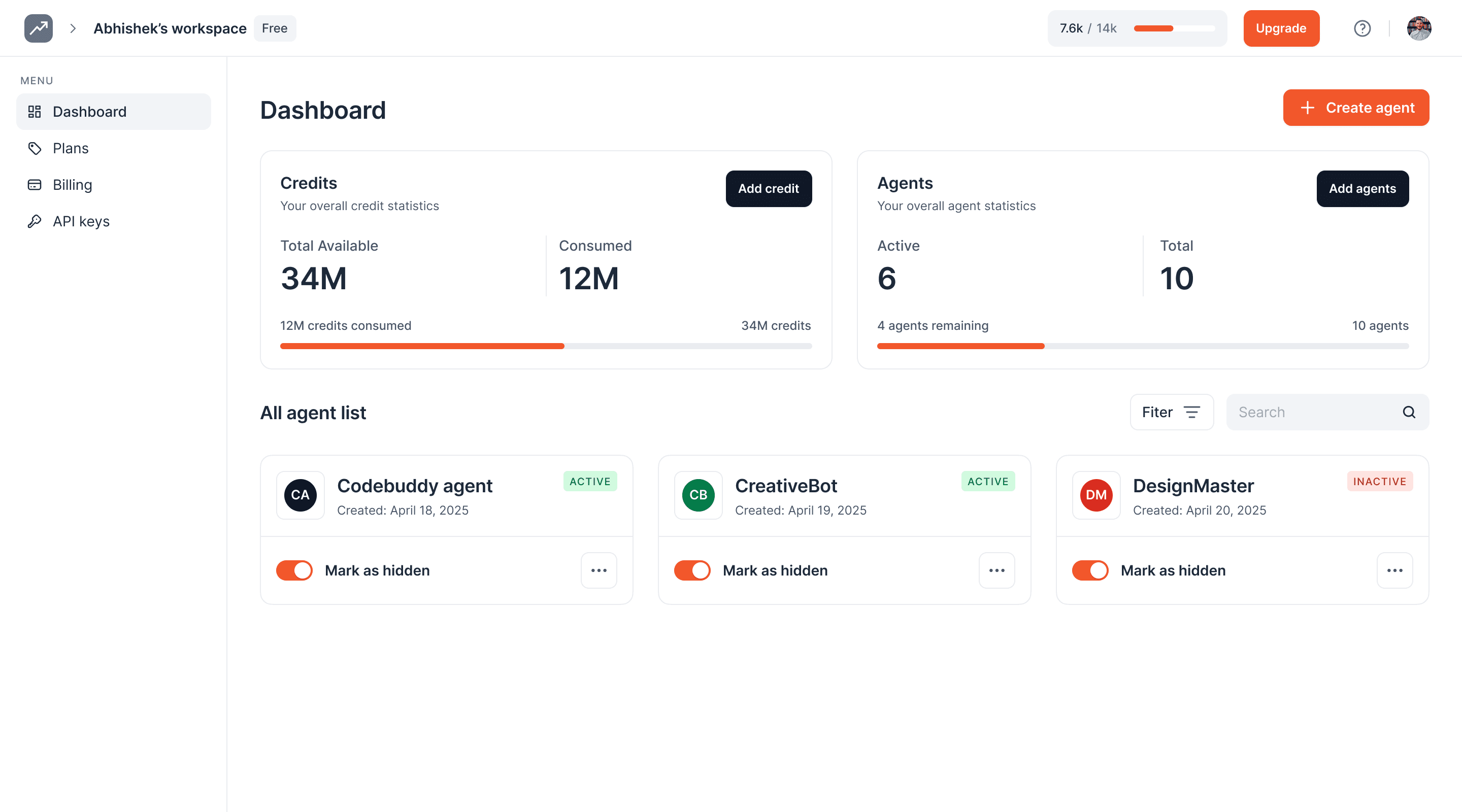The height and width of the screenshot is (812, 1462).
Task: Click the CA avatar of Codebuddy agent
Action: (x=300, y=495)
